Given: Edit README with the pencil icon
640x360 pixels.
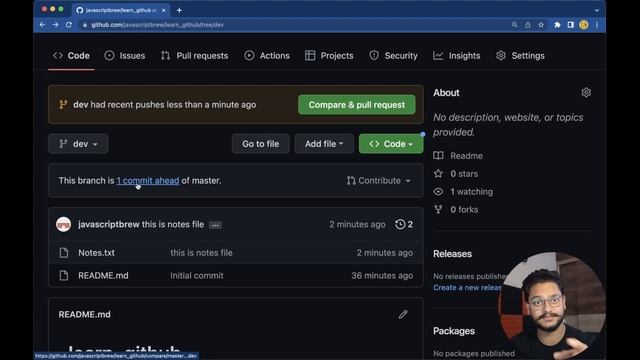Looking at the screenshot, I should [403, 314].
